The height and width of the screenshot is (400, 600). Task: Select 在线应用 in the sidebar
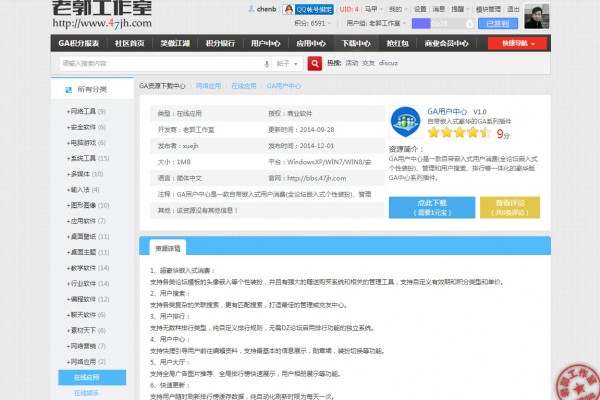coord(87,378)
